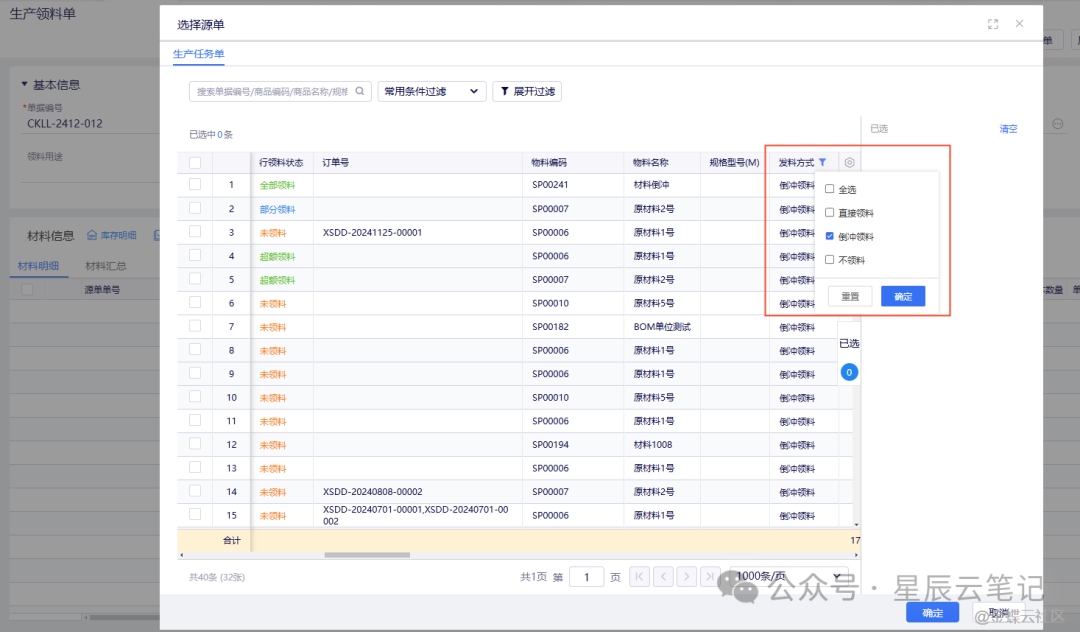Tick the 直接领料 filter checkbox
The width and height of the screenshot is (1080, 632).
(x=830, y=213)
